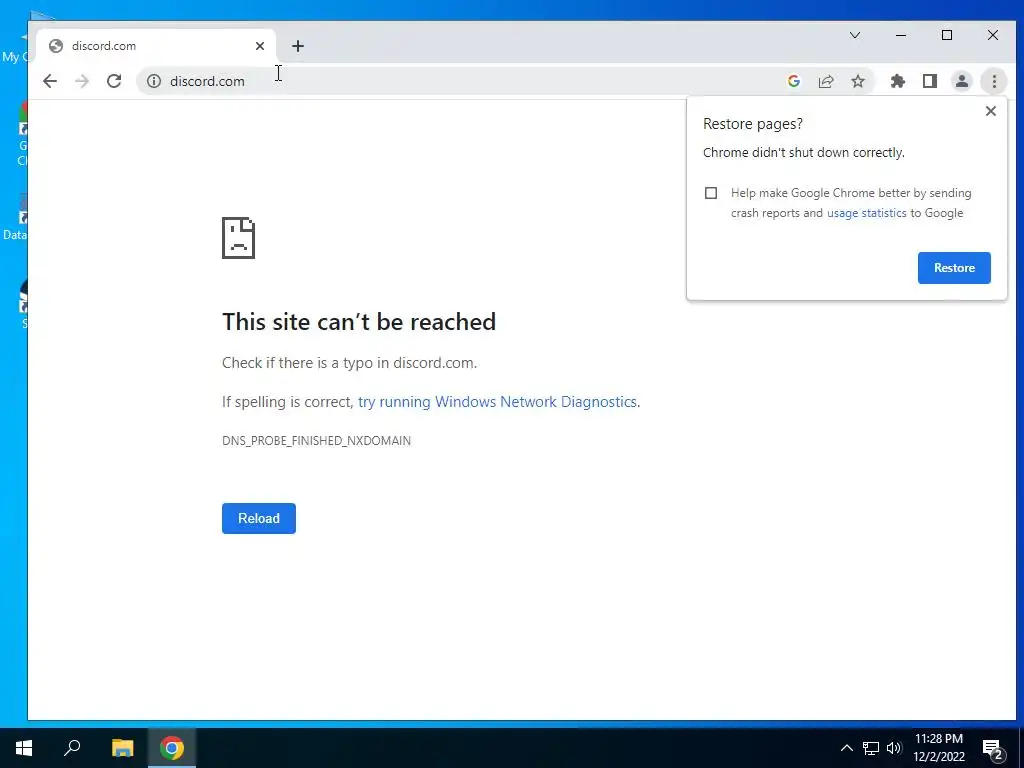Click the Chrome taskbar icon
Screen dimensions: 1024x768
coord(172,748)
